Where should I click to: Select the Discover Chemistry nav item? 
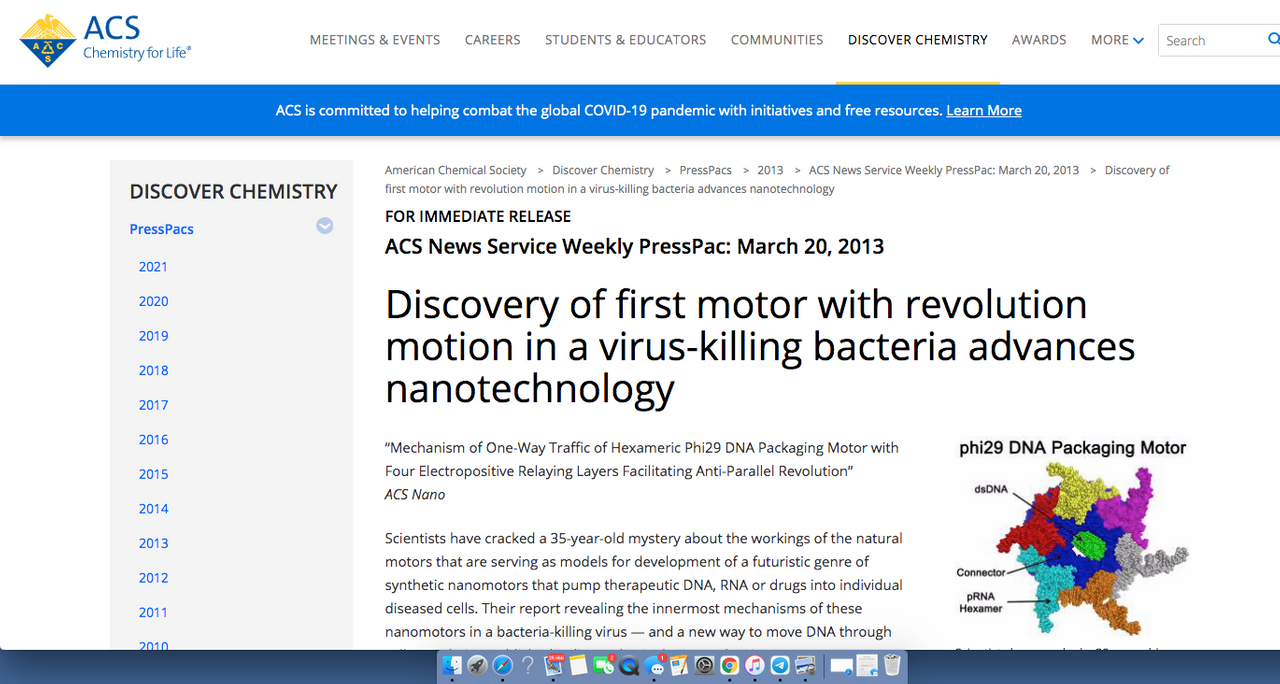tap(918, 40)
